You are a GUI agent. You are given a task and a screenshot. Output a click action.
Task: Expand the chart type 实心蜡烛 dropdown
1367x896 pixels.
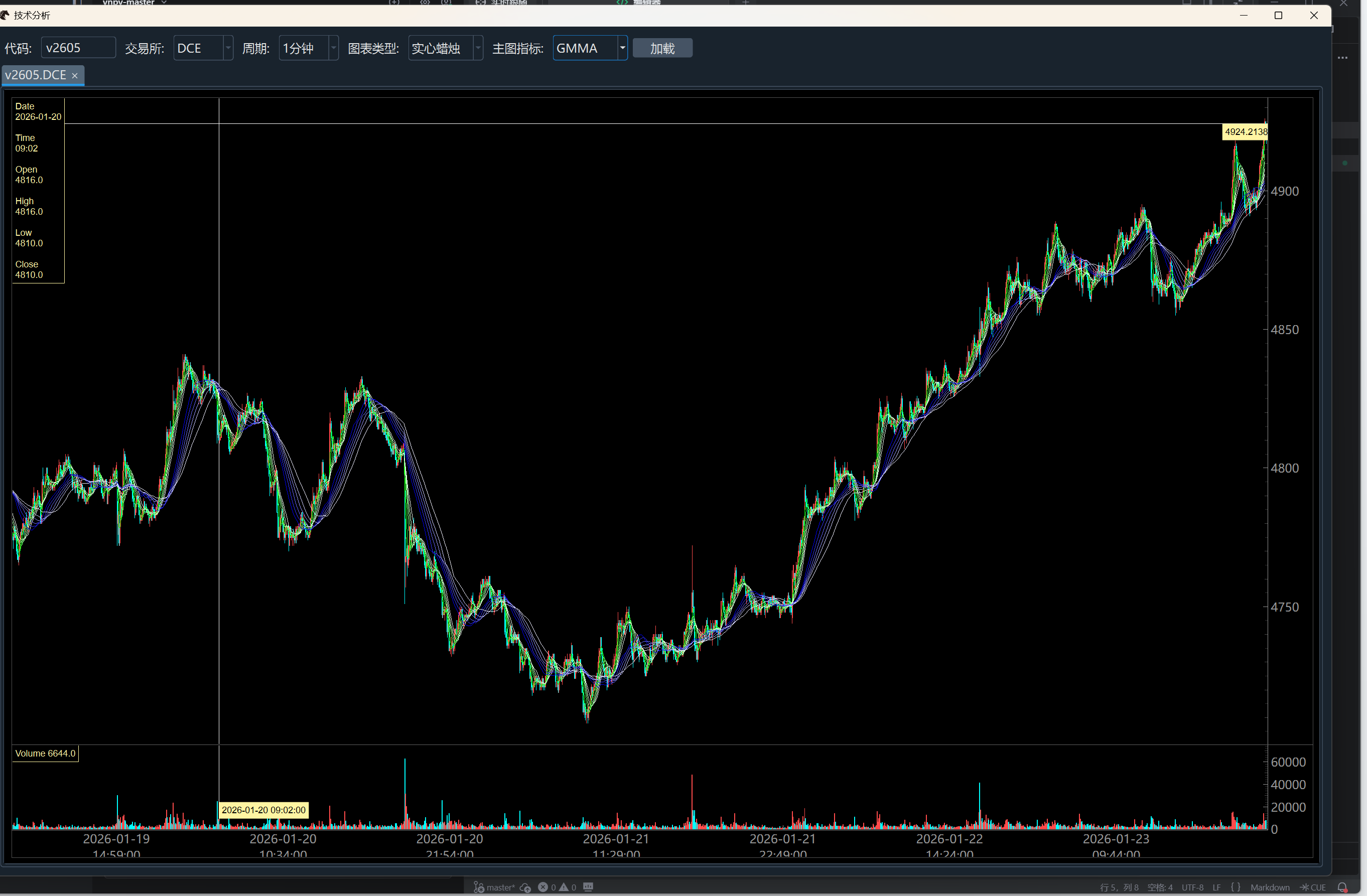pyautogui.click(x=478, y=48)
